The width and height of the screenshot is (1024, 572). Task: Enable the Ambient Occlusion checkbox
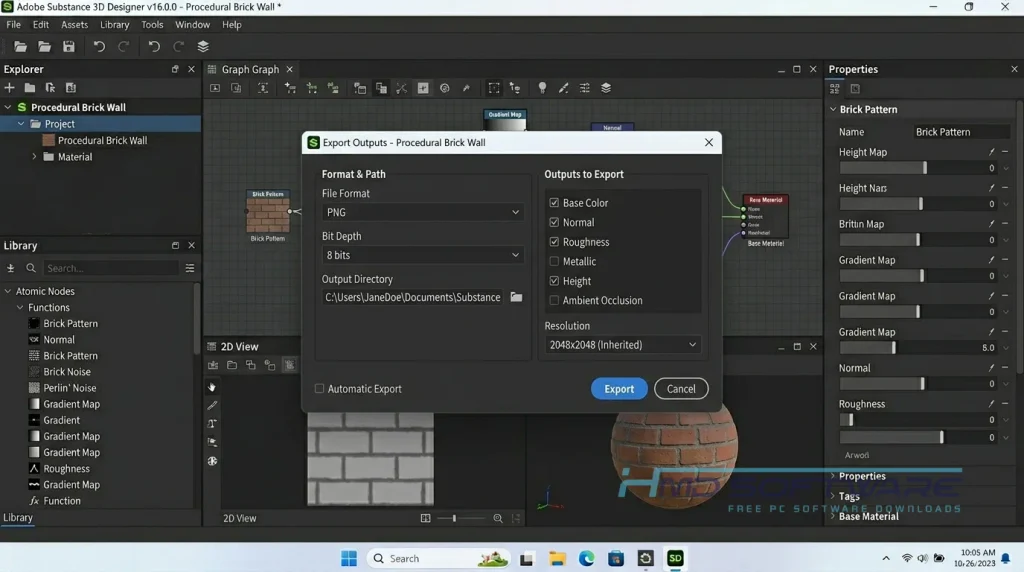point(554,300)
